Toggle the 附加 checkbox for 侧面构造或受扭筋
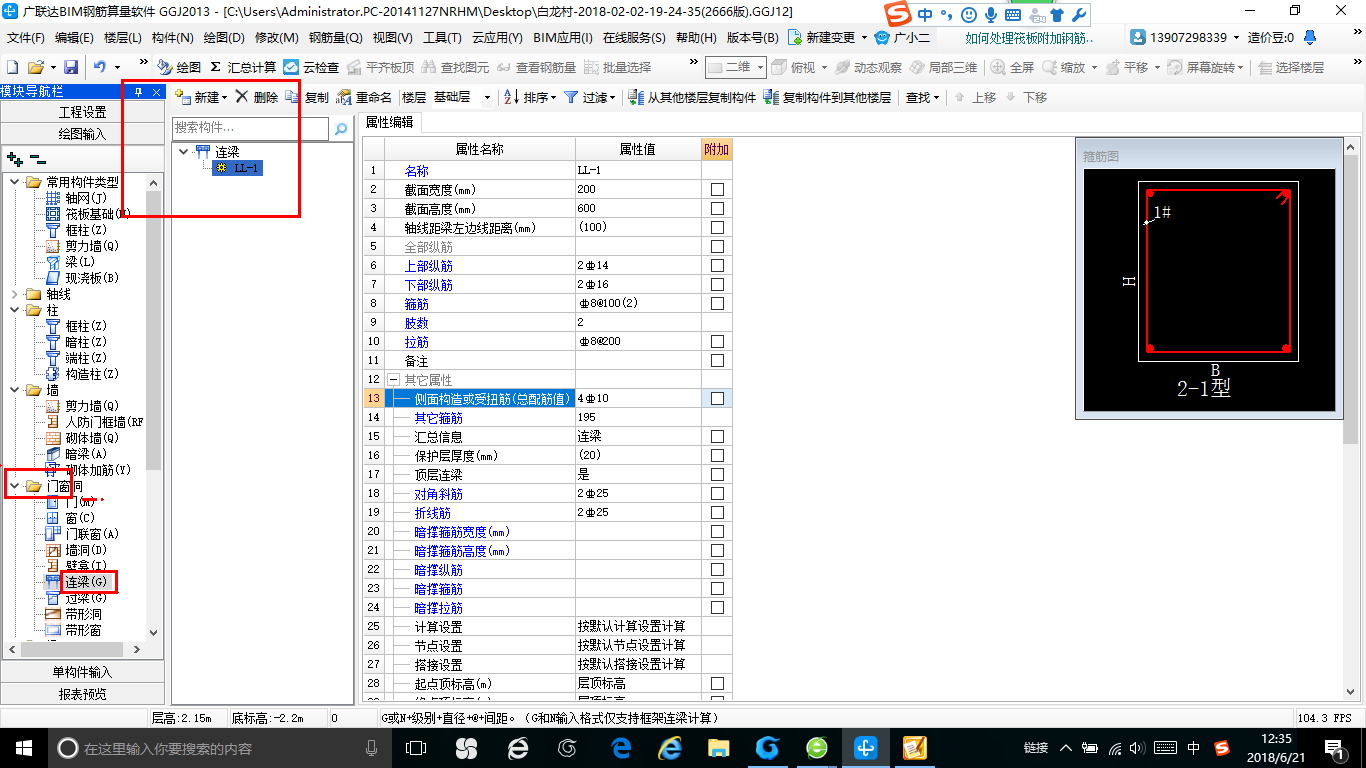Image resolution: width=1366 pixels, height=768 pixels. tap(717, 398)
